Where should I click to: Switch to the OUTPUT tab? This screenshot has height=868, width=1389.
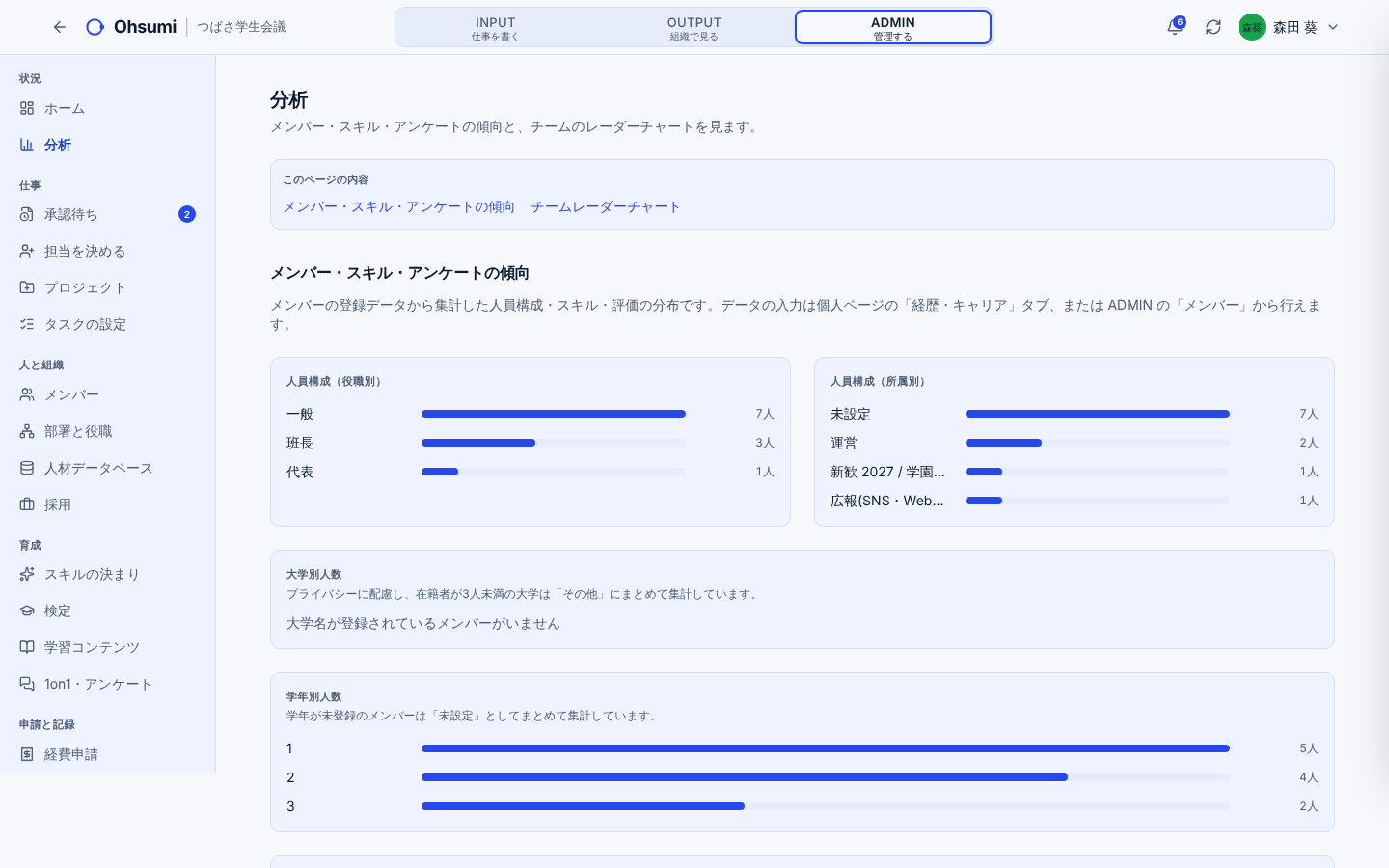point(694,28)
